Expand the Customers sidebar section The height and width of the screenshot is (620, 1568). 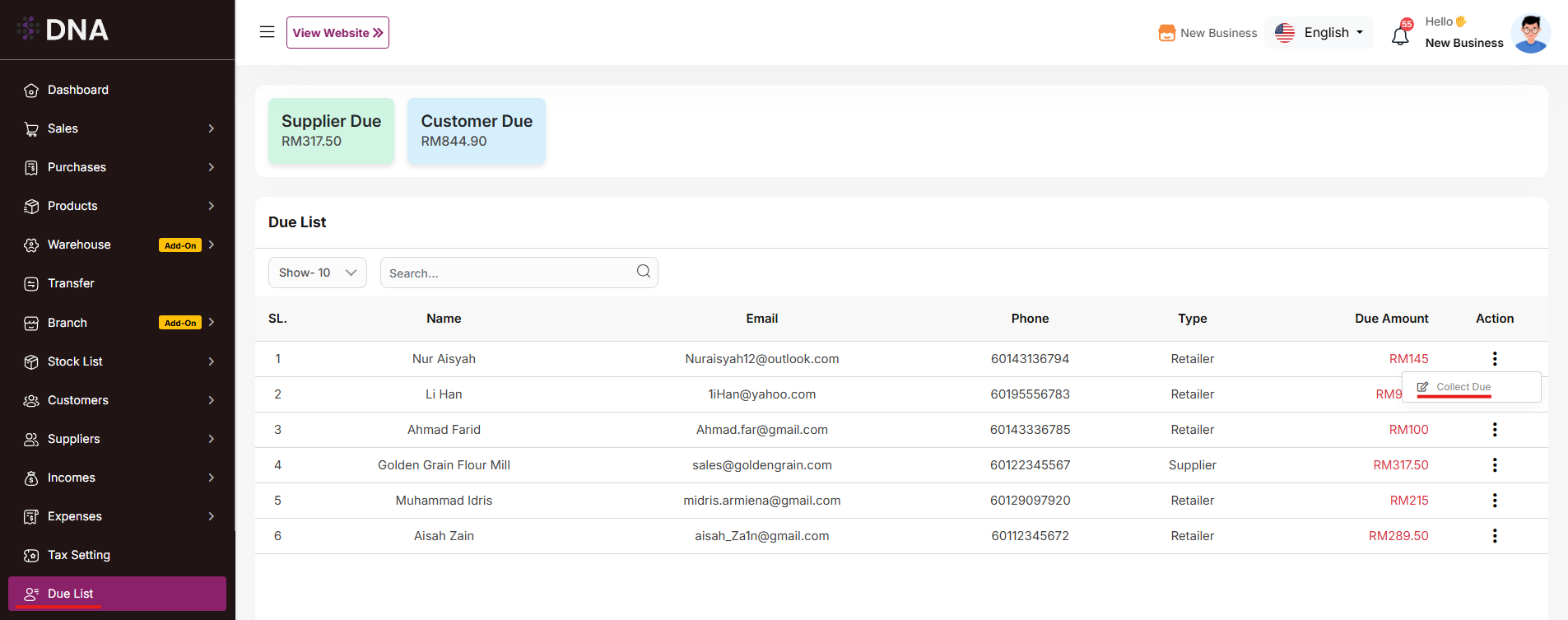(118, 400)
